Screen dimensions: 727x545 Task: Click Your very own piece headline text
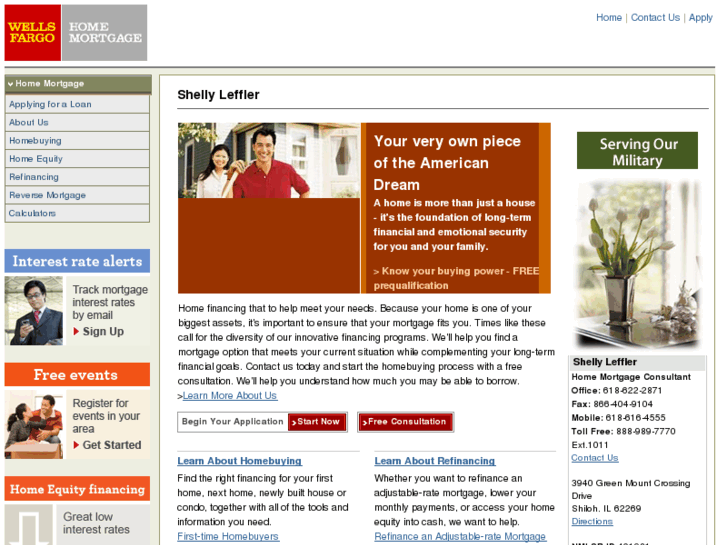tap(447, 163)
